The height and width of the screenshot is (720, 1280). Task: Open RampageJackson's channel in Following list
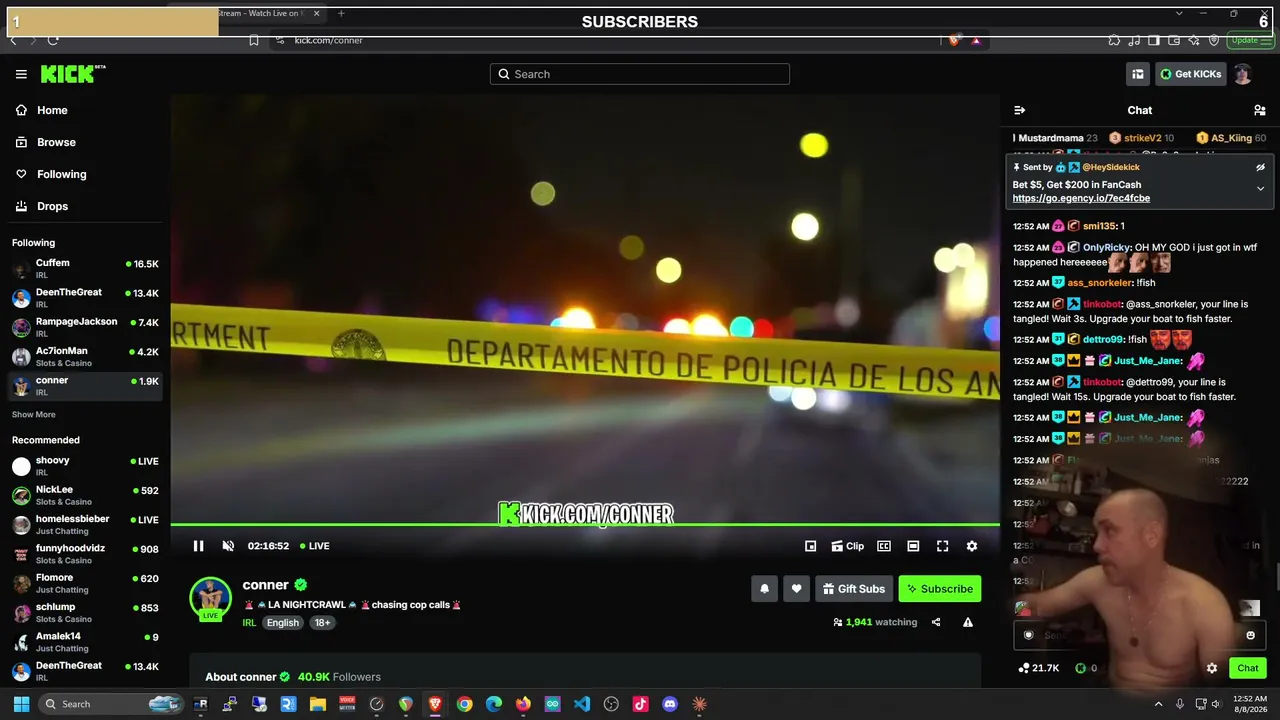[x=85, y=327]
